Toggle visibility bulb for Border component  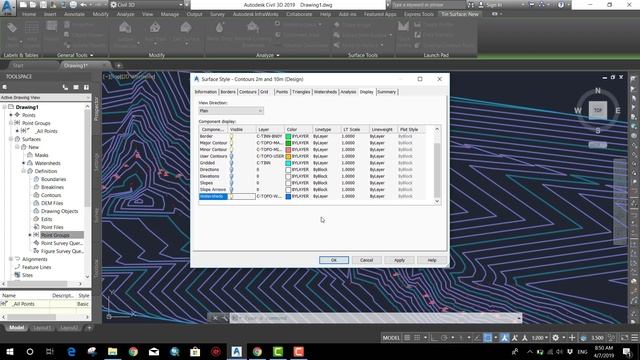[x=231, y=136]
